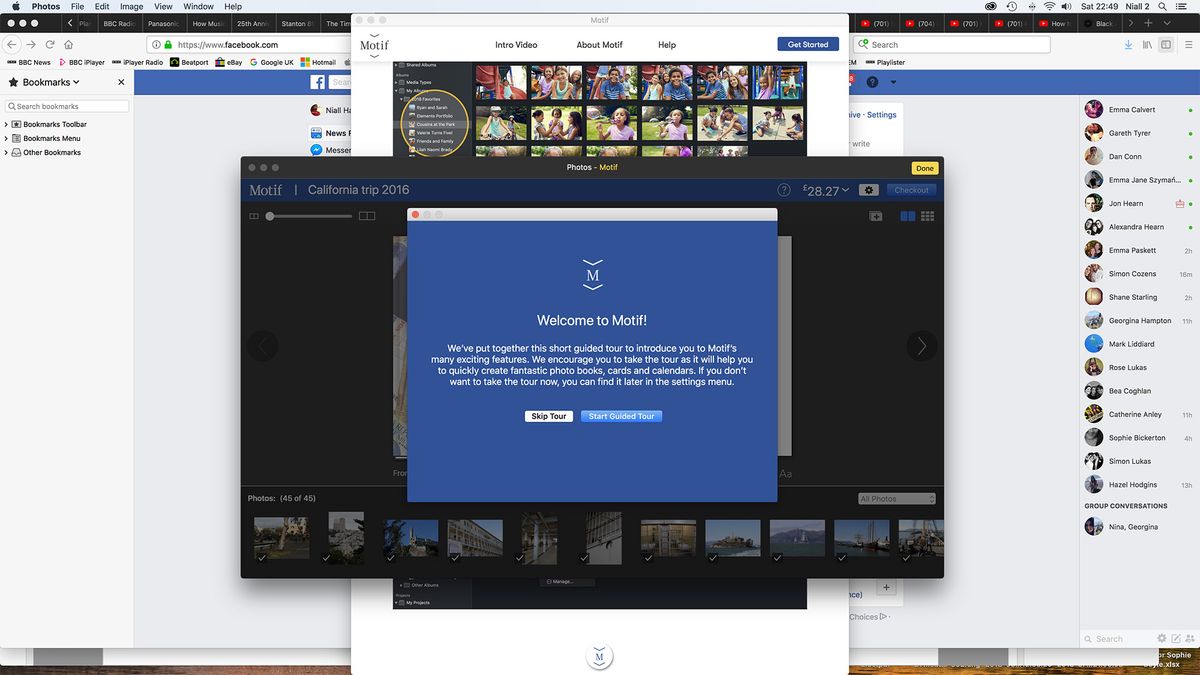Select the Alcatraz island photo thumbnail
1200x675 pixels.
pyautogui.click(x=733, y=538)
